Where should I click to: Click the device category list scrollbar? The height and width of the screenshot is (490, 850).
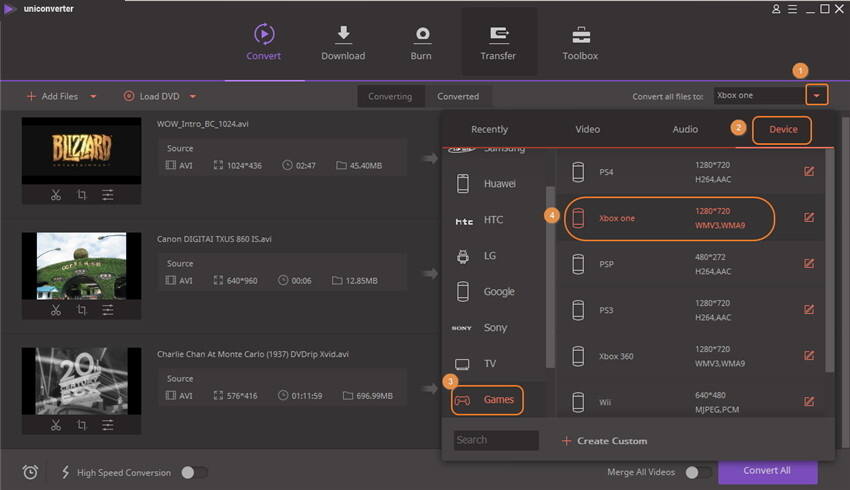[550, 276]
